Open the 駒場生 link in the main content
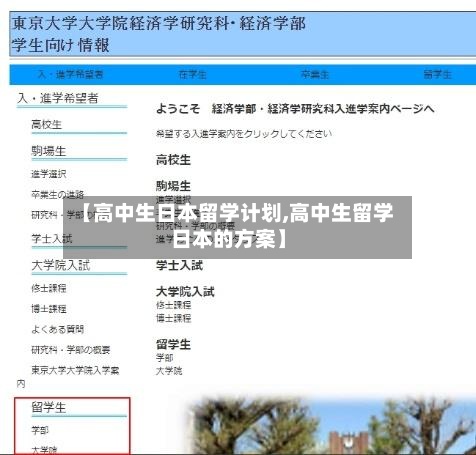 pyautogui.click(x=173, y=186)
